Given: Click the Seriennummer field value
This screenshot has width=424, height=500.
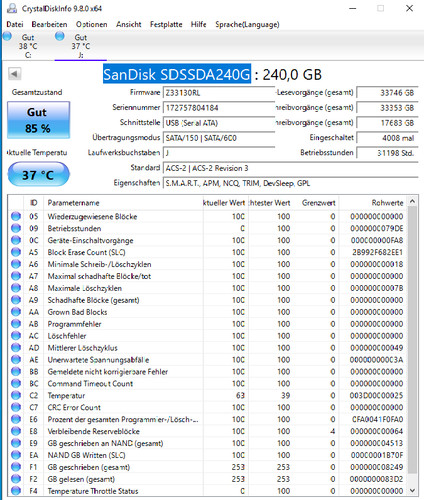Looking at the screenshot, I should [x=219, y=108].
